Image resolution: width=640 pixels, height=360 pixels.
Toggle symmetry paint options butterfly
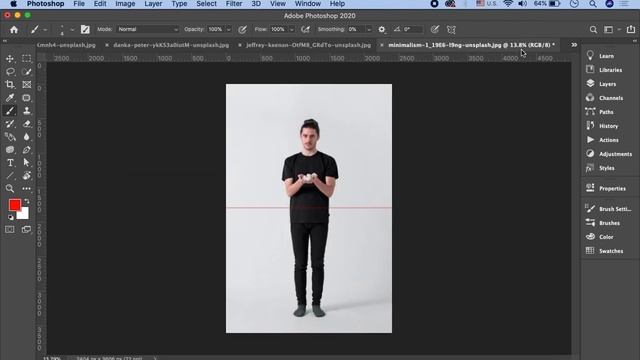pos(451,29)
